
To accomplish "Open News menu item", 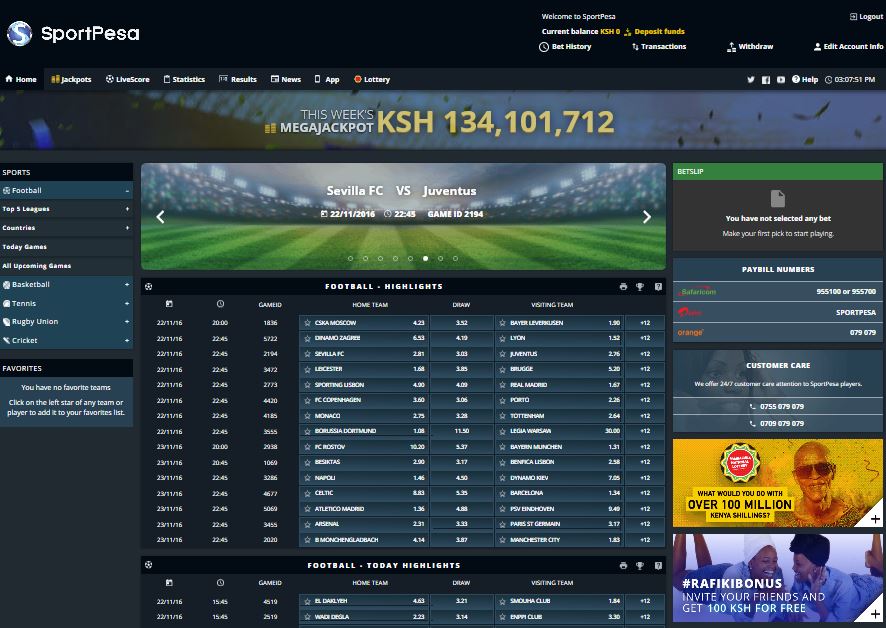I will [286, 80].
